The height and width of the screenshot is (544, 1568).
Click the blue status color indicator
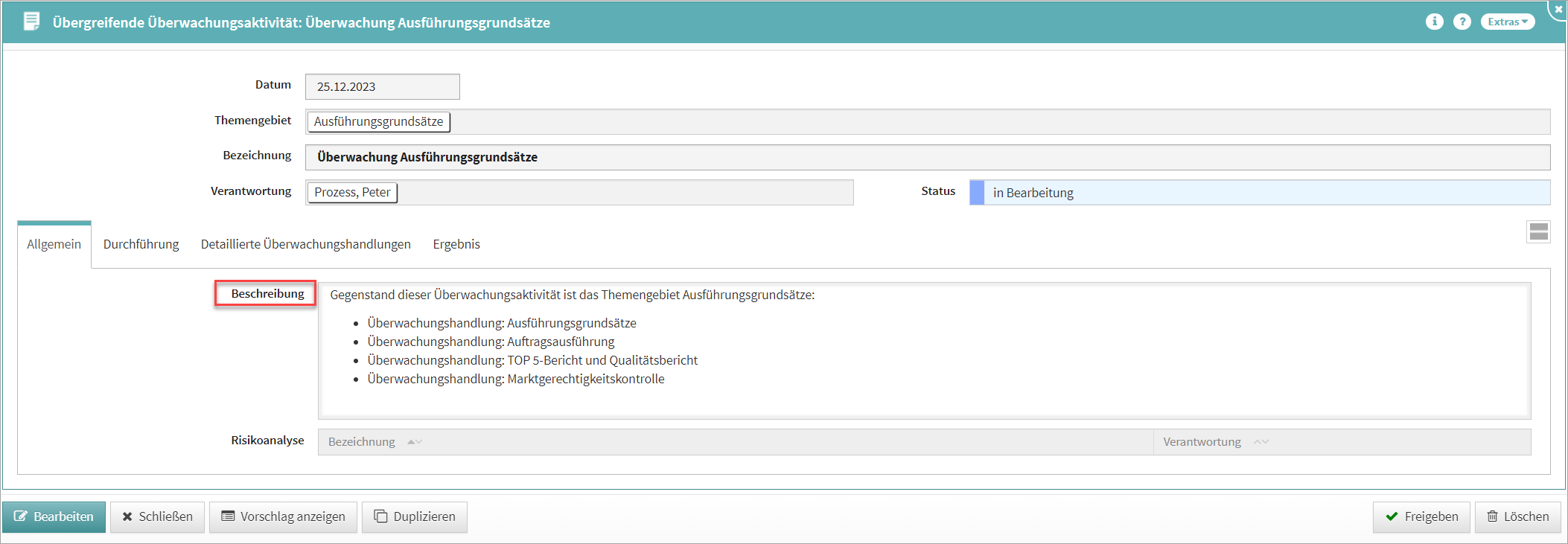(977, 193)
